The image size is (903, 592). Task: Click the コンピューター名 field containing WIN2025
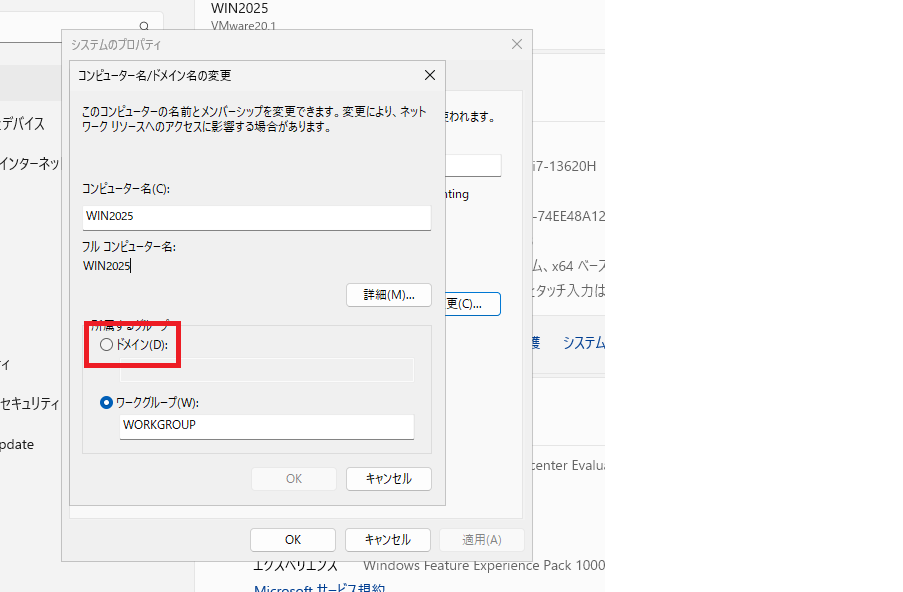tap(257, 216)
